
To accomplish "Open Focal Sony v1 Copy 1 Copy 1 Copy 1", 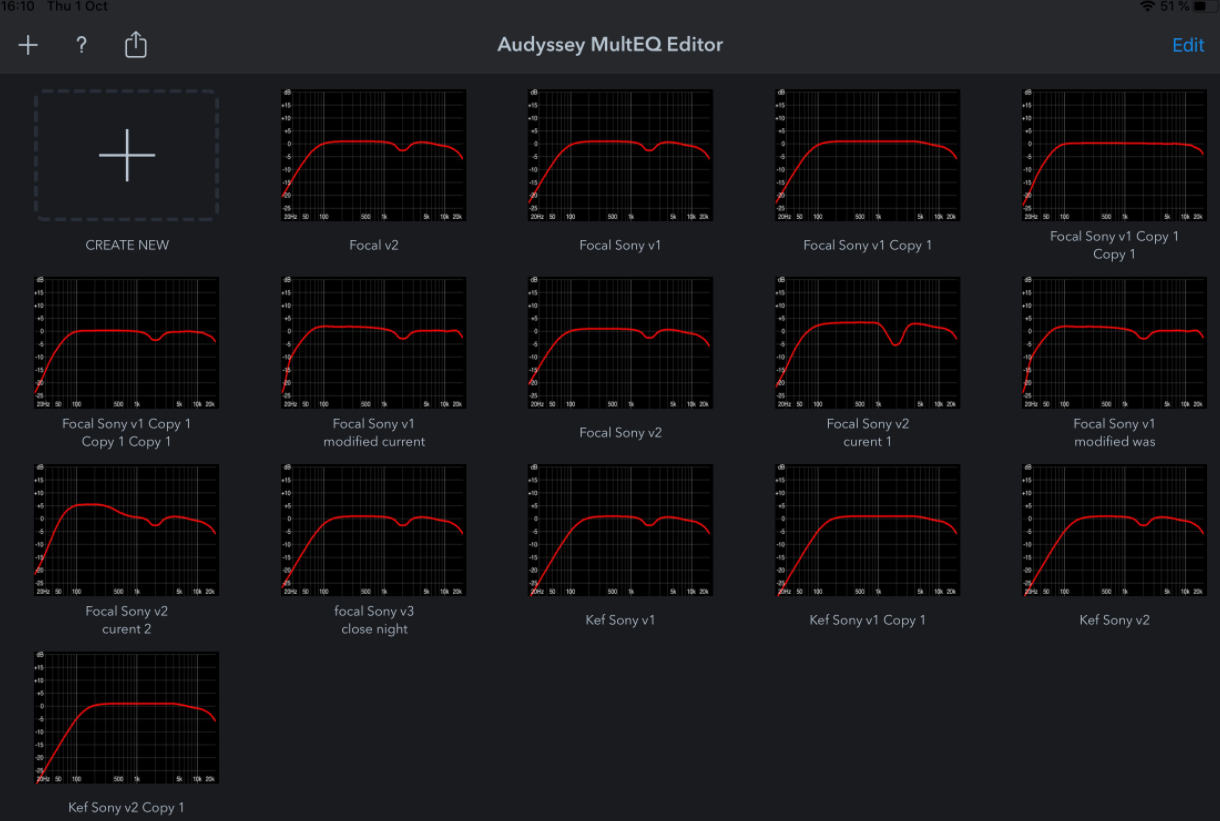I will (x=127, y=343).
